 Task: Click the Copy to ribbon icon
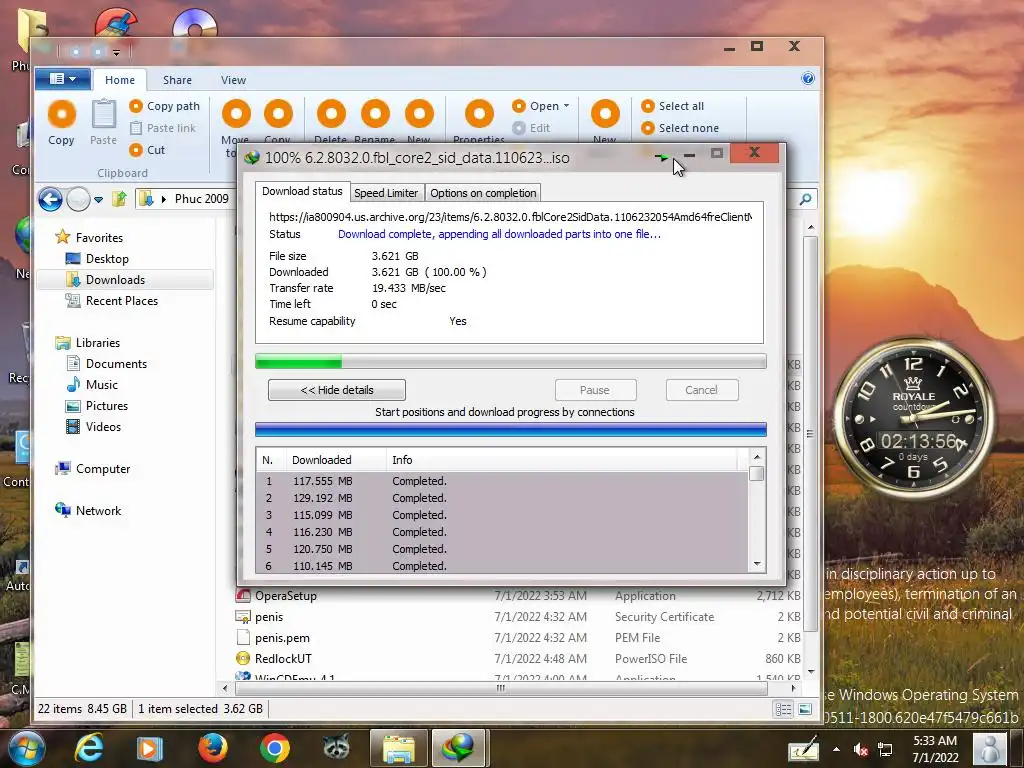(x=278, y=114)
